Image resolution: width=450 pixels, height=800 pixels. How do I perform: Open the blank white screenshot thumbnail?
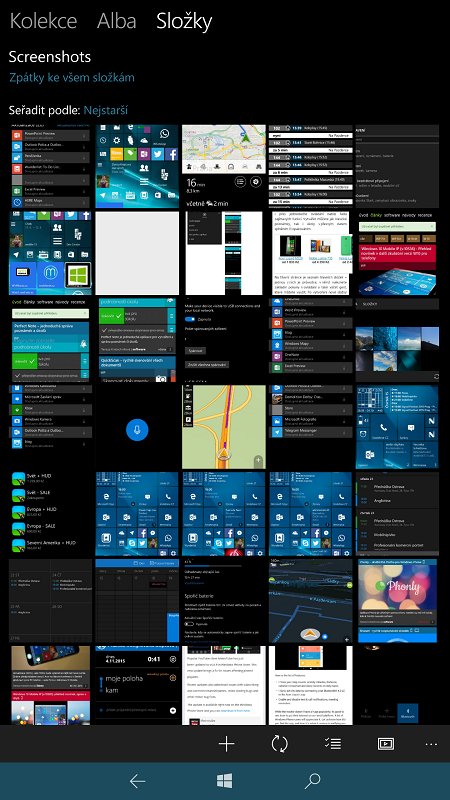click(137, 253)
